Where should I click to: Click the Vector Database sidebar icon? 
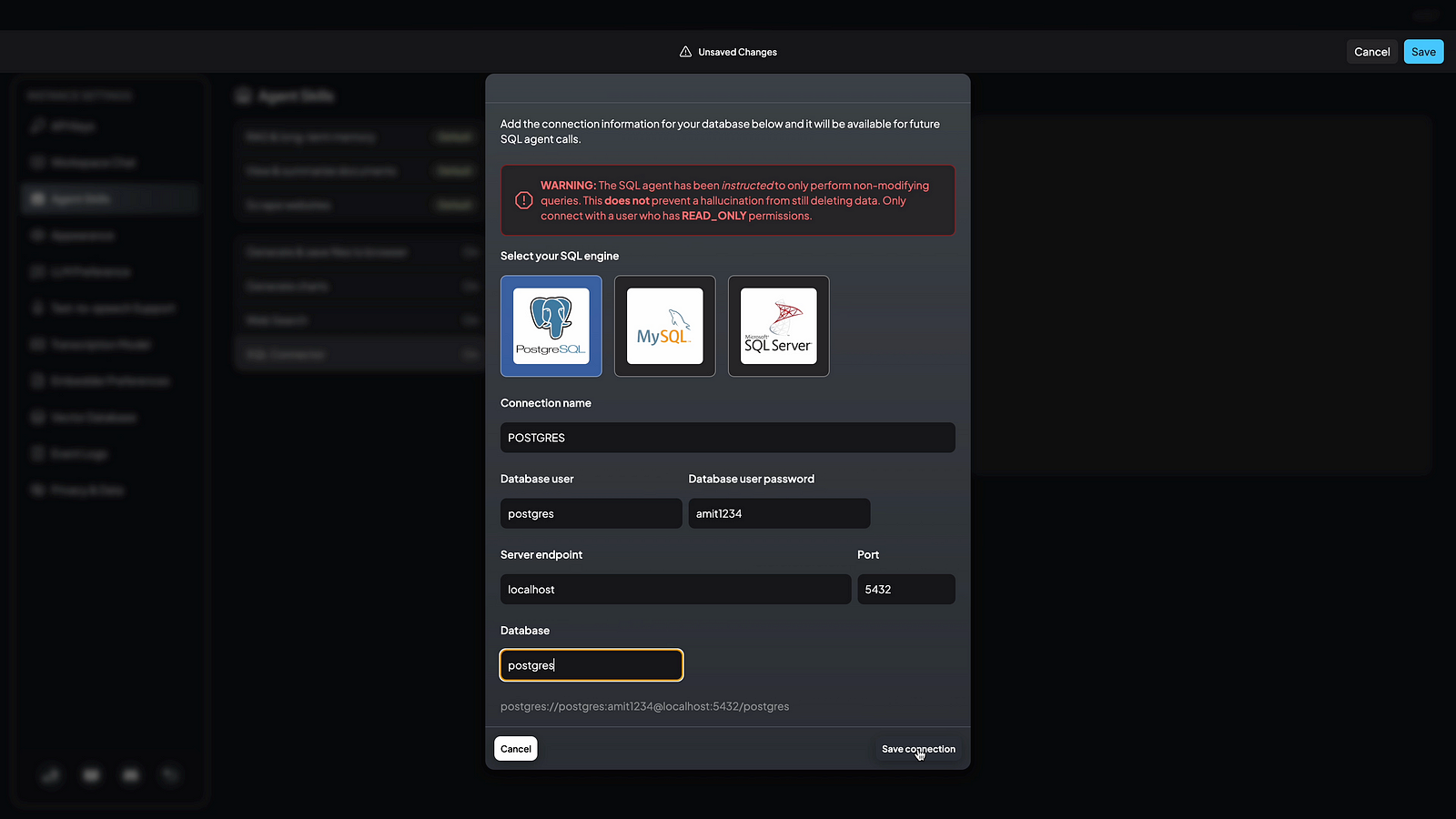click(37, 417)
